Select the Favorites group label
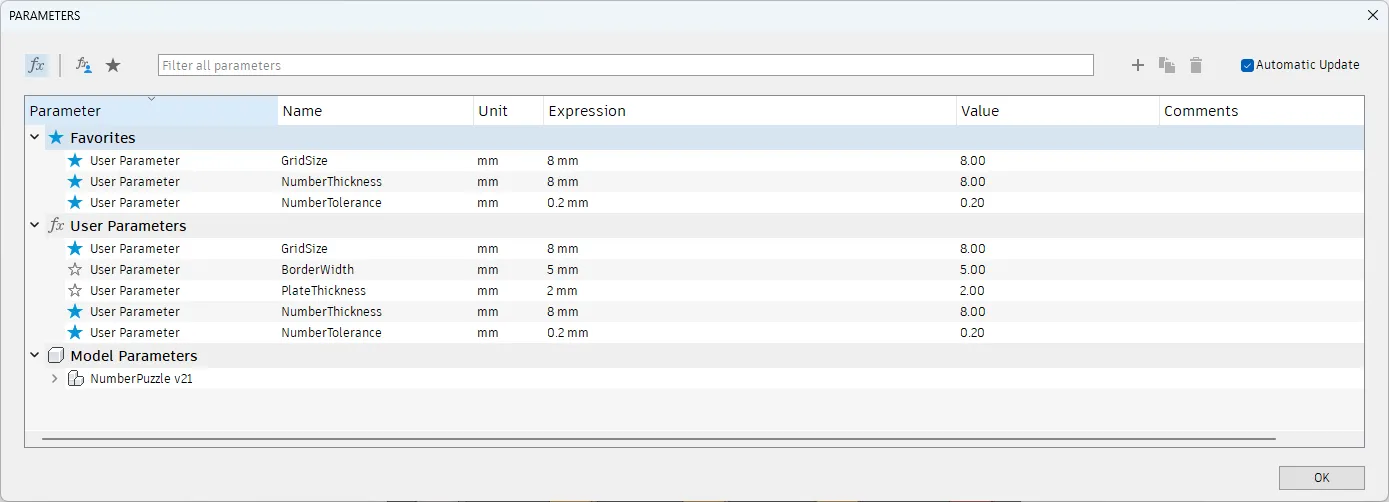 click(102, 138)
